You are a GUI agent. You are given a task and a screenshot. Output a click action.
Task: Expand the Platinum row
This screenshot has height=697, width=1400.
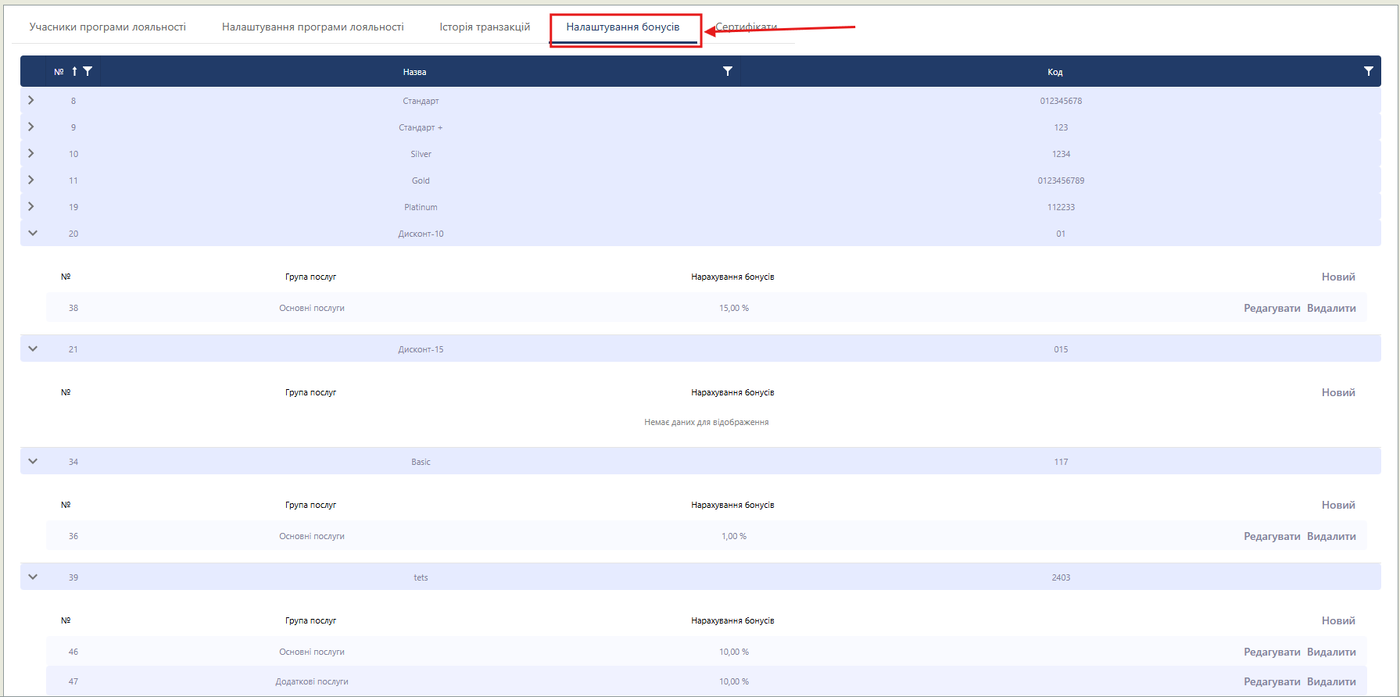(31, 206)
